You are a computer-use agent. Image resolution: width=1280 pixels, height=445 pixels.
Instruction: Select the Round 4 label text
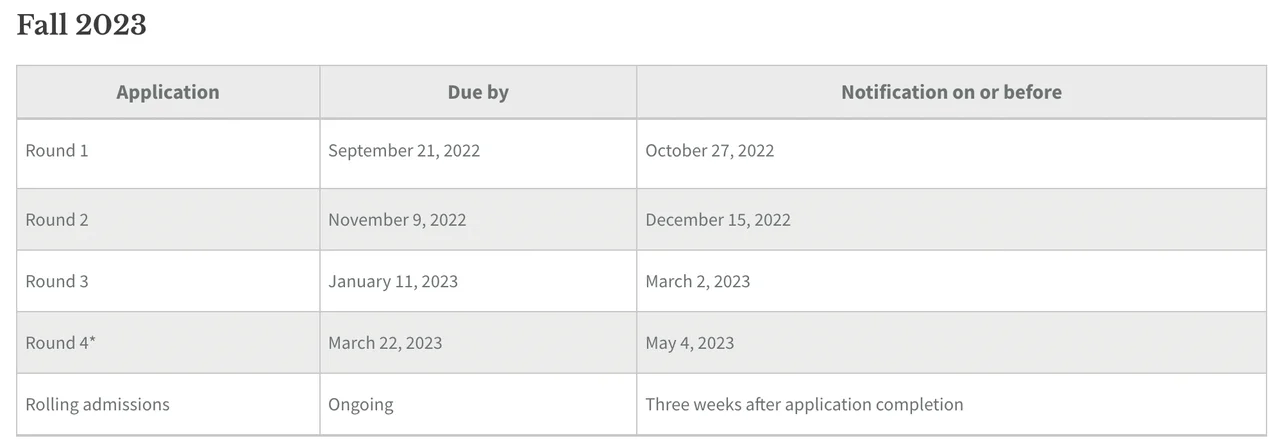tap(56, 343)
